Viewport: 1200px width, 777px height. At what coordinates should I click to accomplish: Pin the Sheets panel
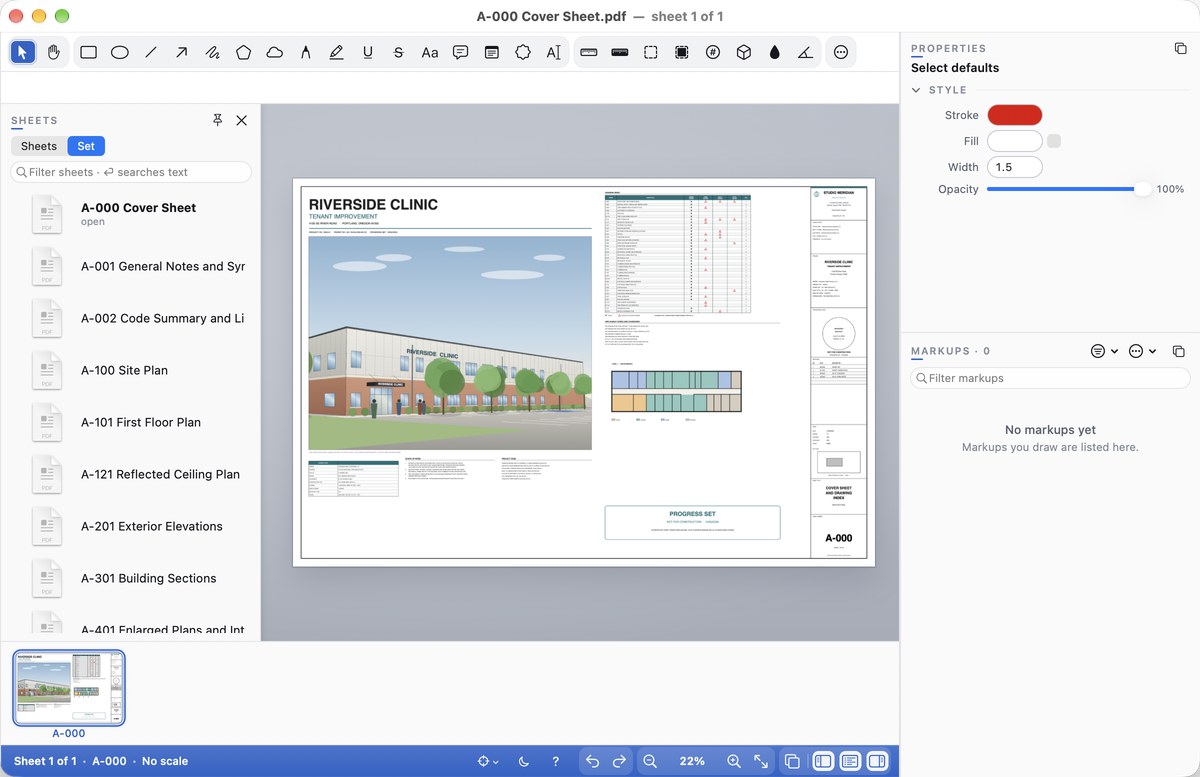(x=218, y=120)
